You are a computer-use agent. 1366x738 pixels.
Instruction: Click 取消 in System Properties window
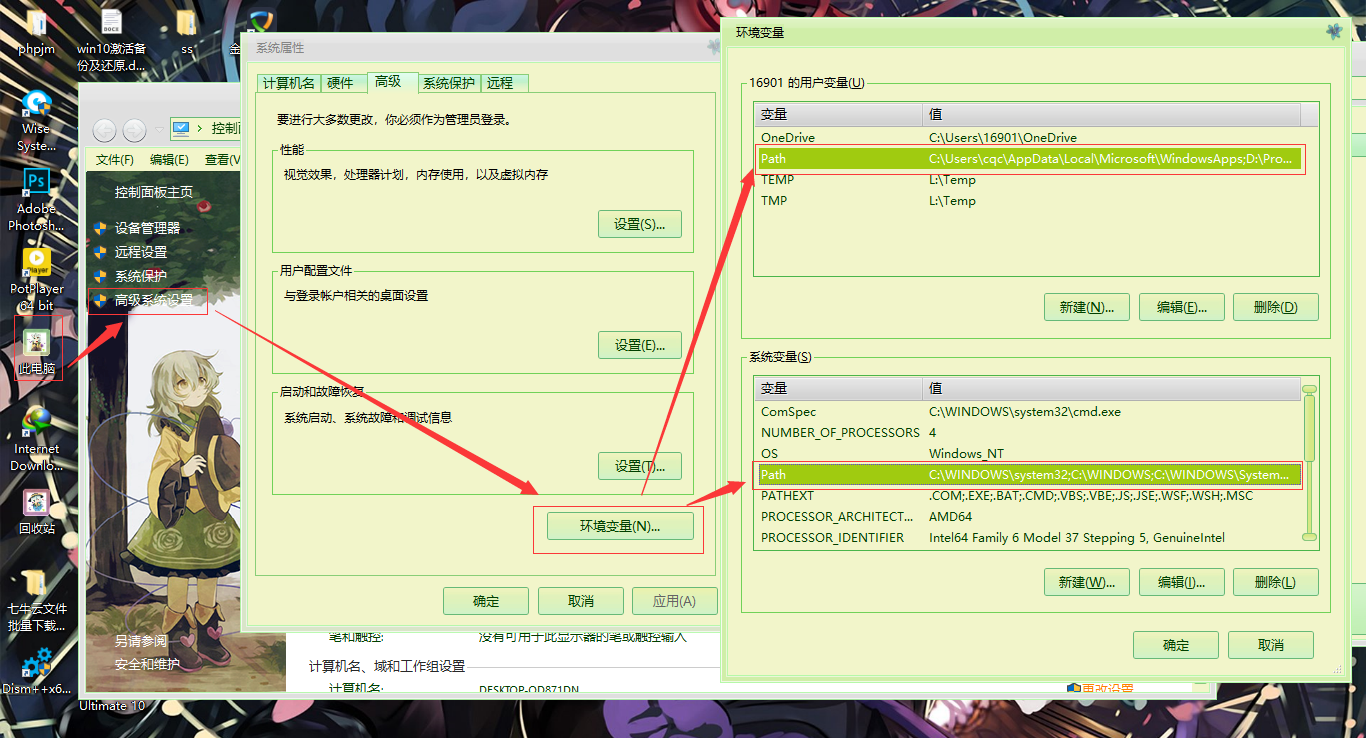(x=581, y=601)
